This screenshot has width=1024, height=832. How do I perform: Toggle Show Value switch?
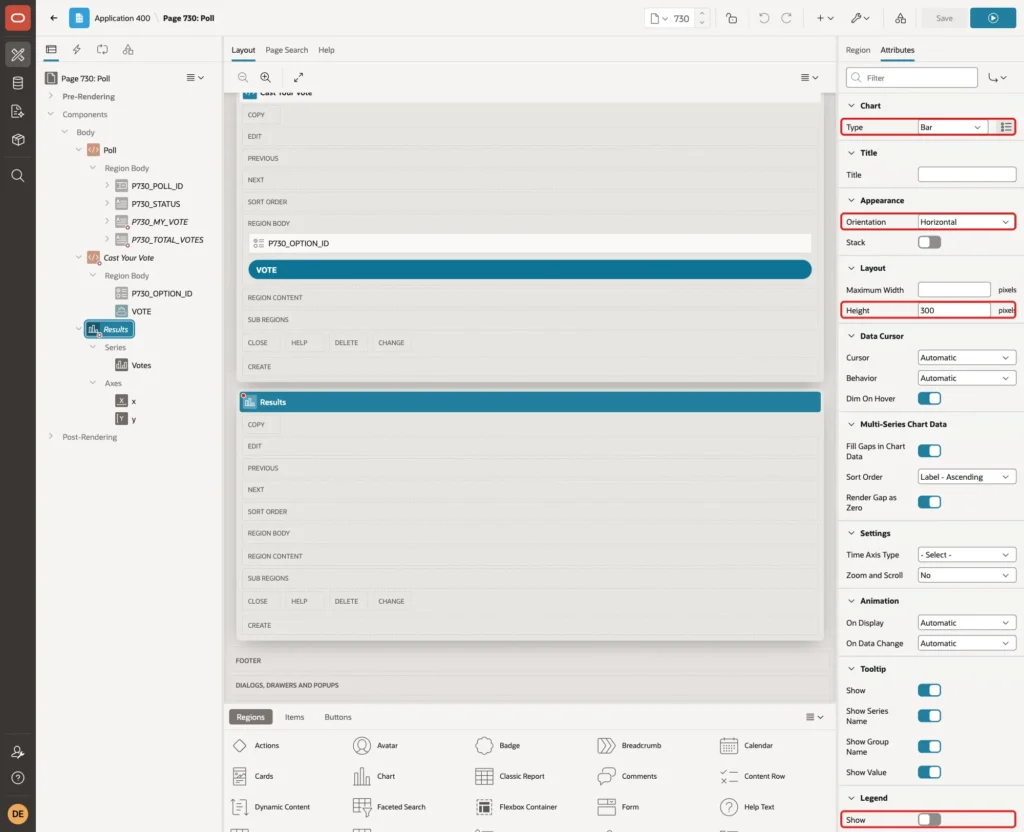(929, 772)
